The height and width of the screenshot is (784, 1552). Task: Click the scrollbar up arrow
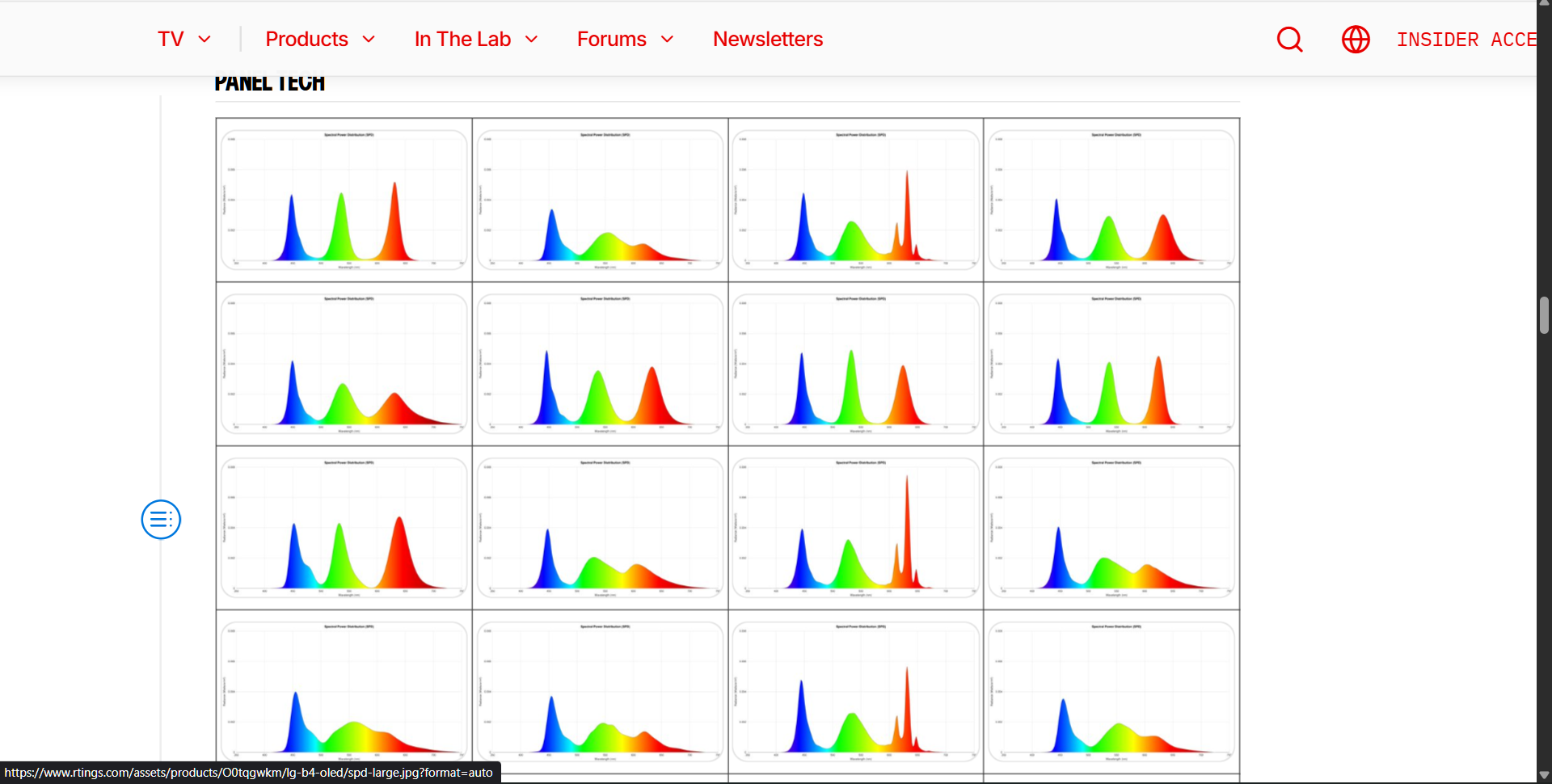point(1544,6)
